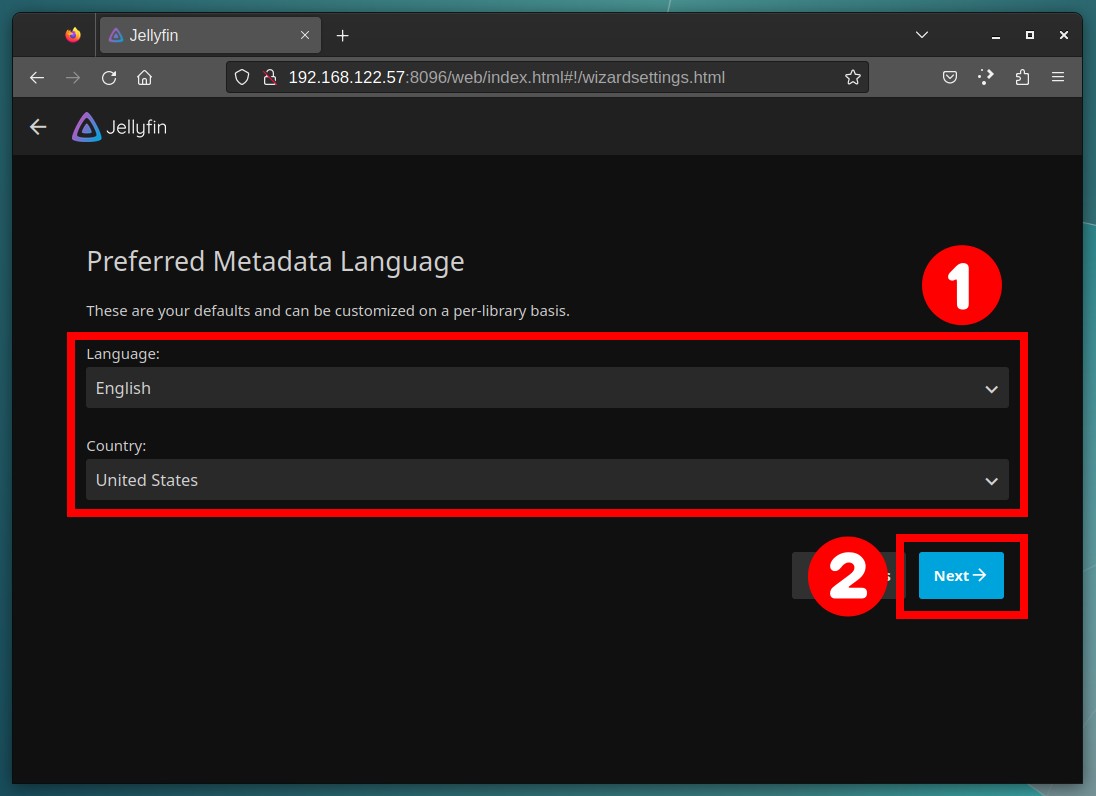Screen dimensions: 1096x796
Task: Open the list all tabs chevron
Action: tap(922, 35)
